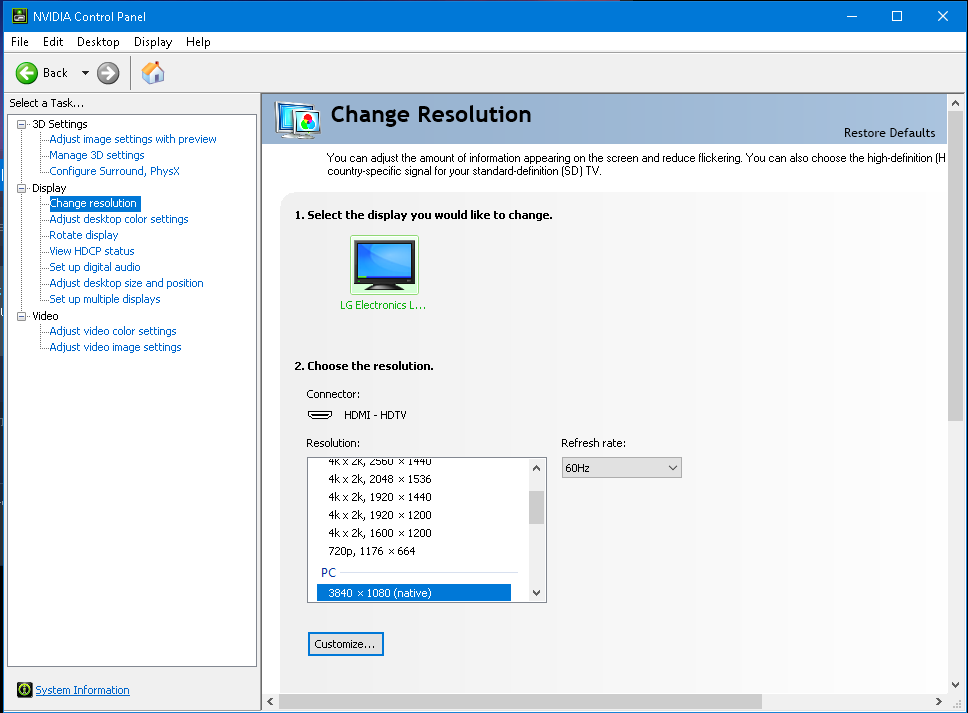The image size is (968, 713).
Task: Click the Back text label in toolbar
Action: point(55,73)
